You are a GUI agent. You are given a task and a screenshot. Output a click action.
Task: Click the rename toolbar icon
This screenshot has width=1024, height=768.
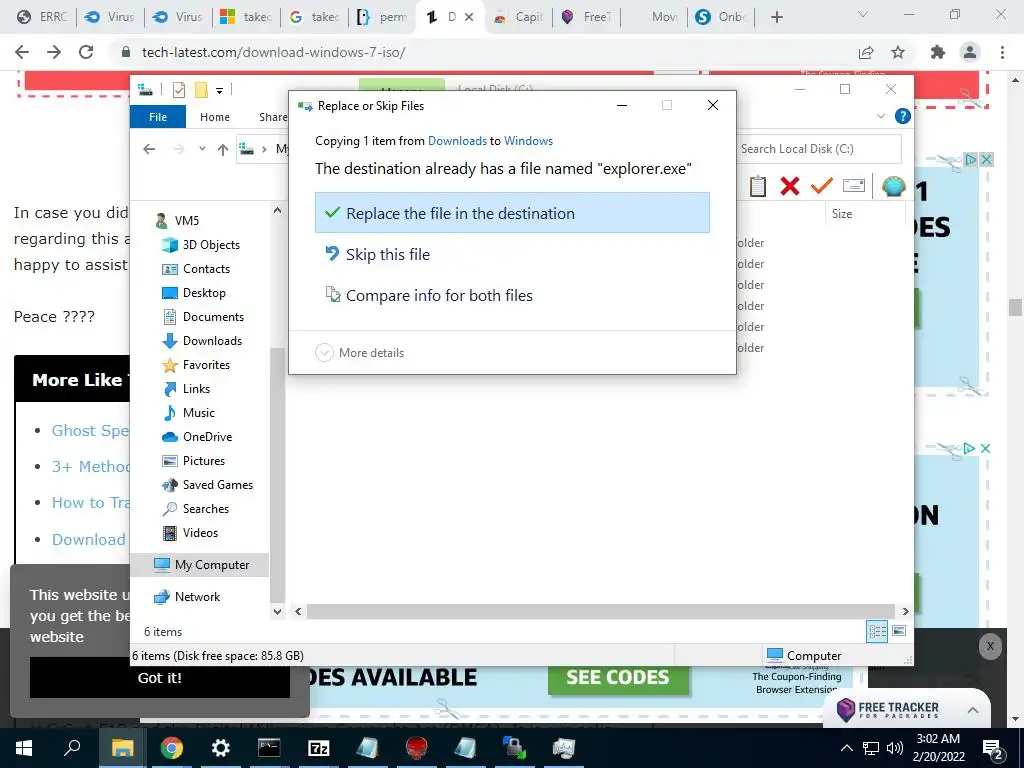click(854, 186)
